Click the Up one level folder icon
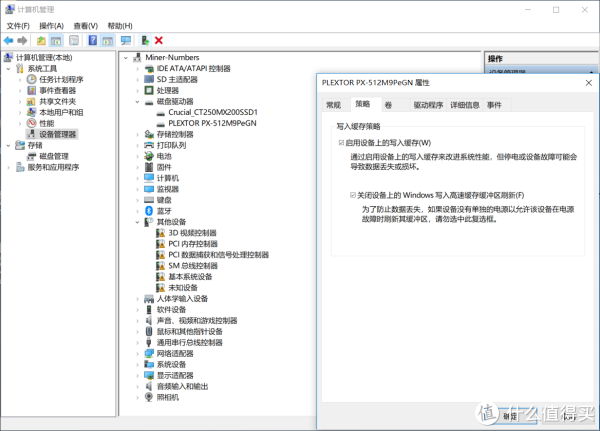This screenshot has width=600, height=431. pyautogui.click(x=41, y=40)
